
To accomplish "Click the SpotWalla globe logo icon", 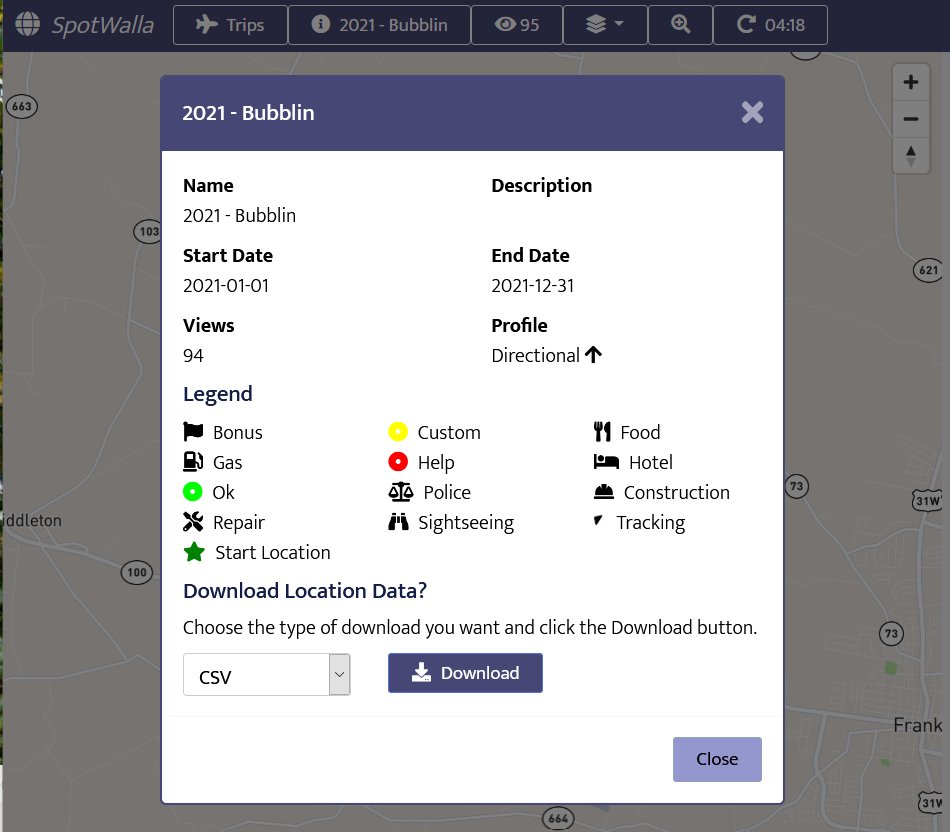I will coord(28,24).
